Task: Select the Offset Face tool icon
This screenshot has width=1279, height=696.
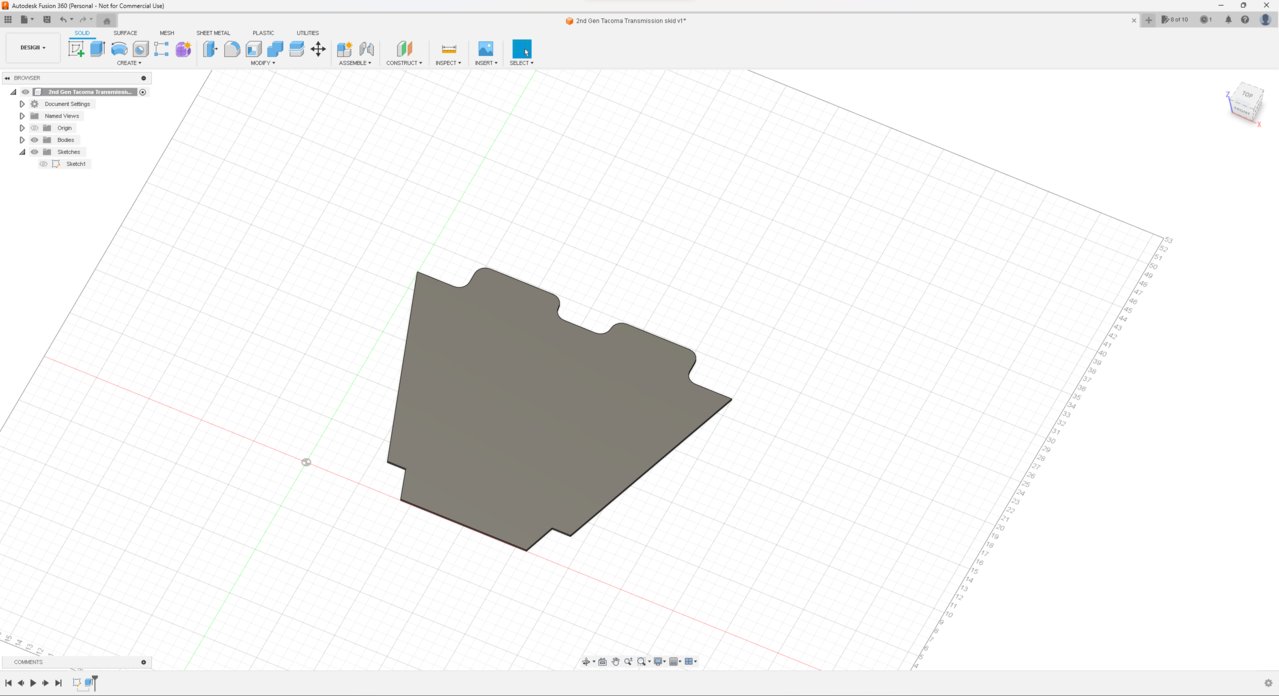Action: tap(297, 49)
